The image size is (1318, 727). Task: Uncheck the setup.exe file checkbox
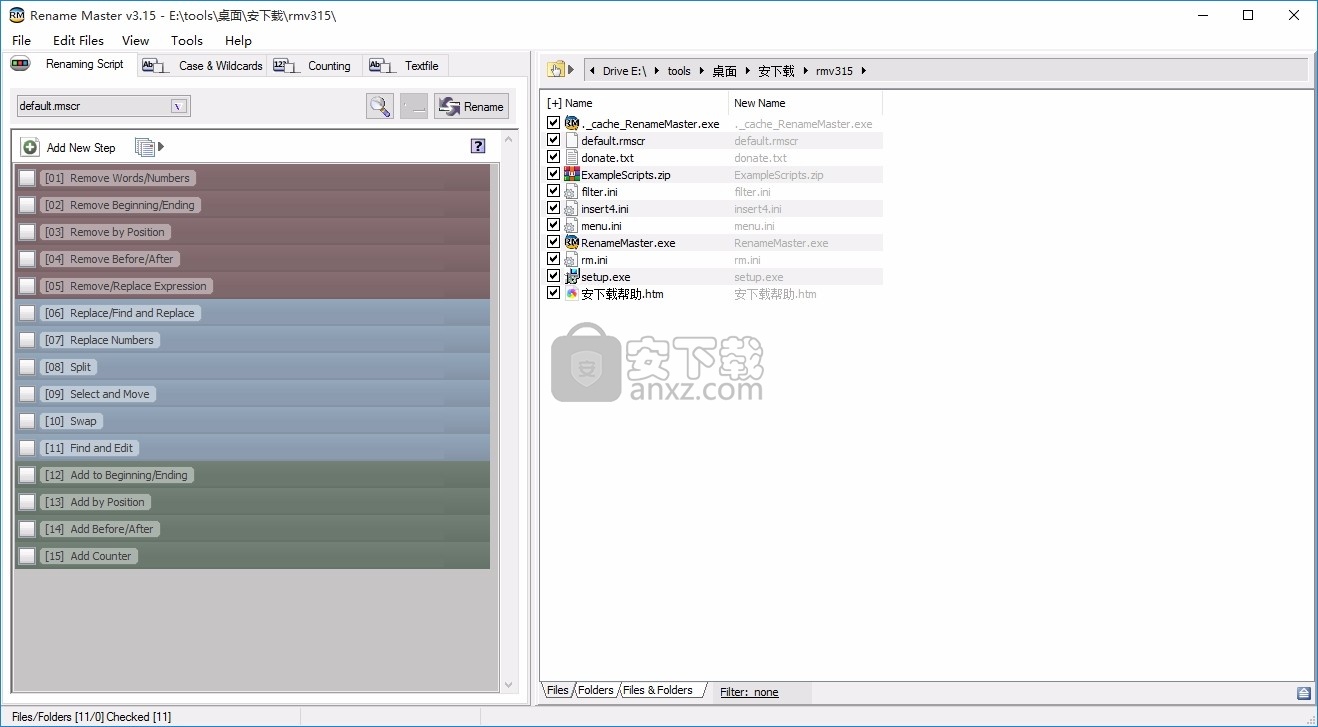click(554, 276)
